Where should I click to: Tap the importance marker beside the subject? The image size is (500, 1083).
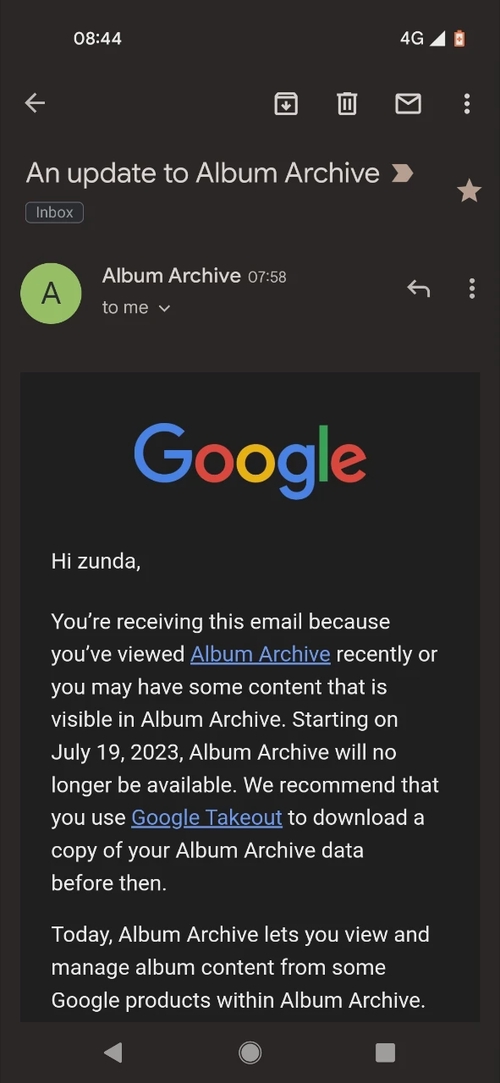[x=402, y=173]
